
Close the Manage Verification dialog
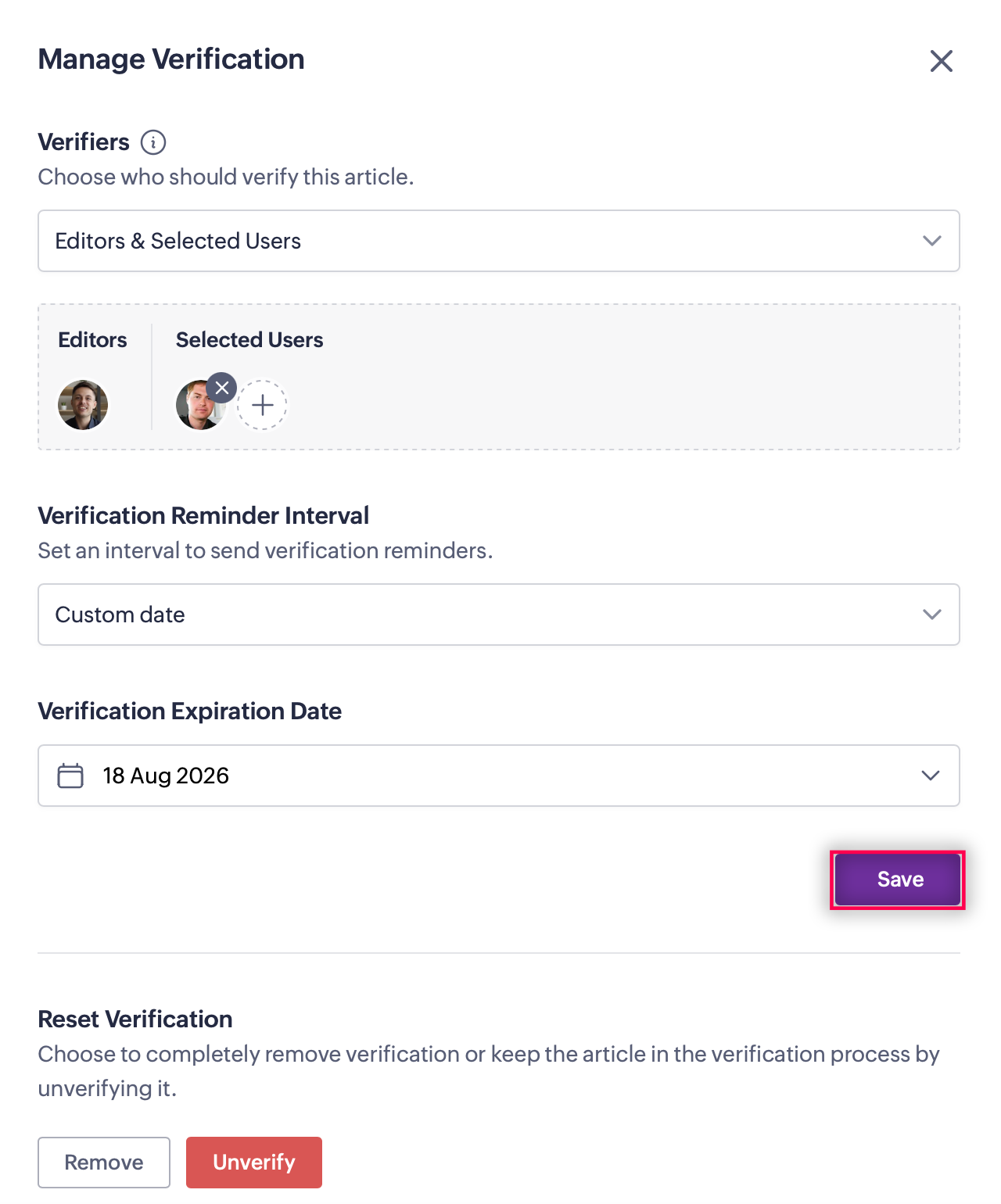pos(941,61)
